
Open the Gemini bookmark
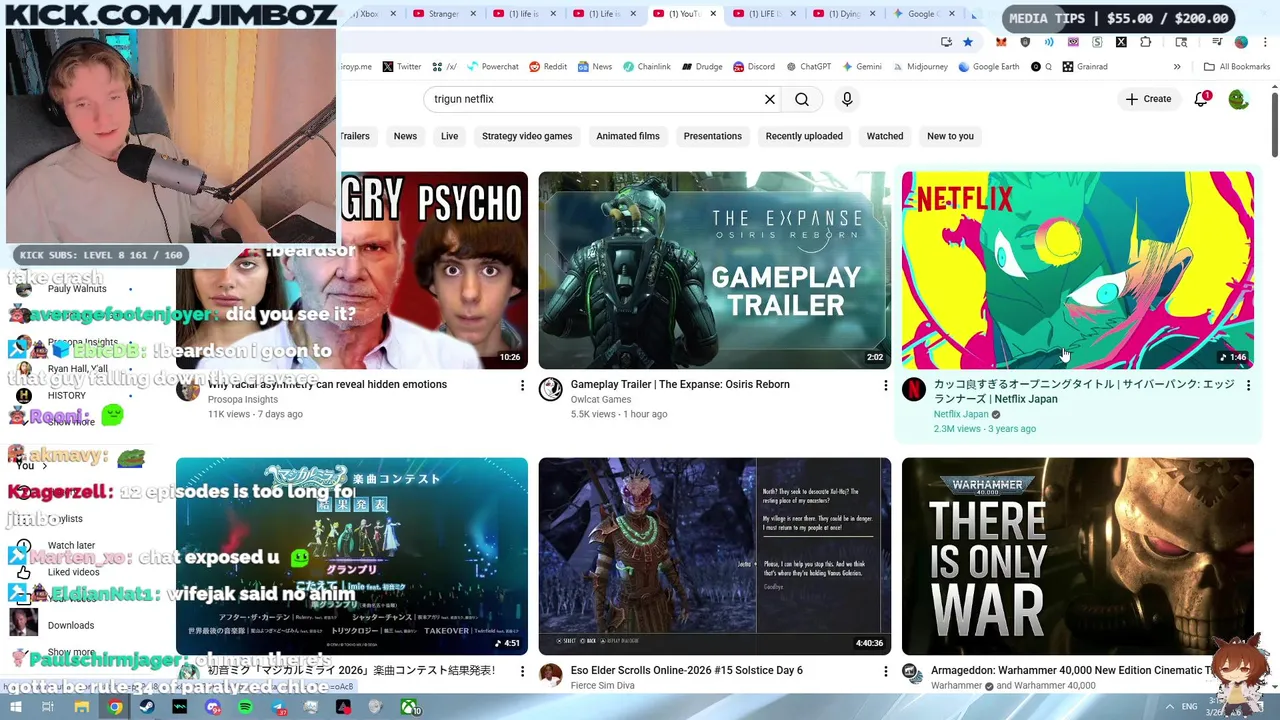862,67
